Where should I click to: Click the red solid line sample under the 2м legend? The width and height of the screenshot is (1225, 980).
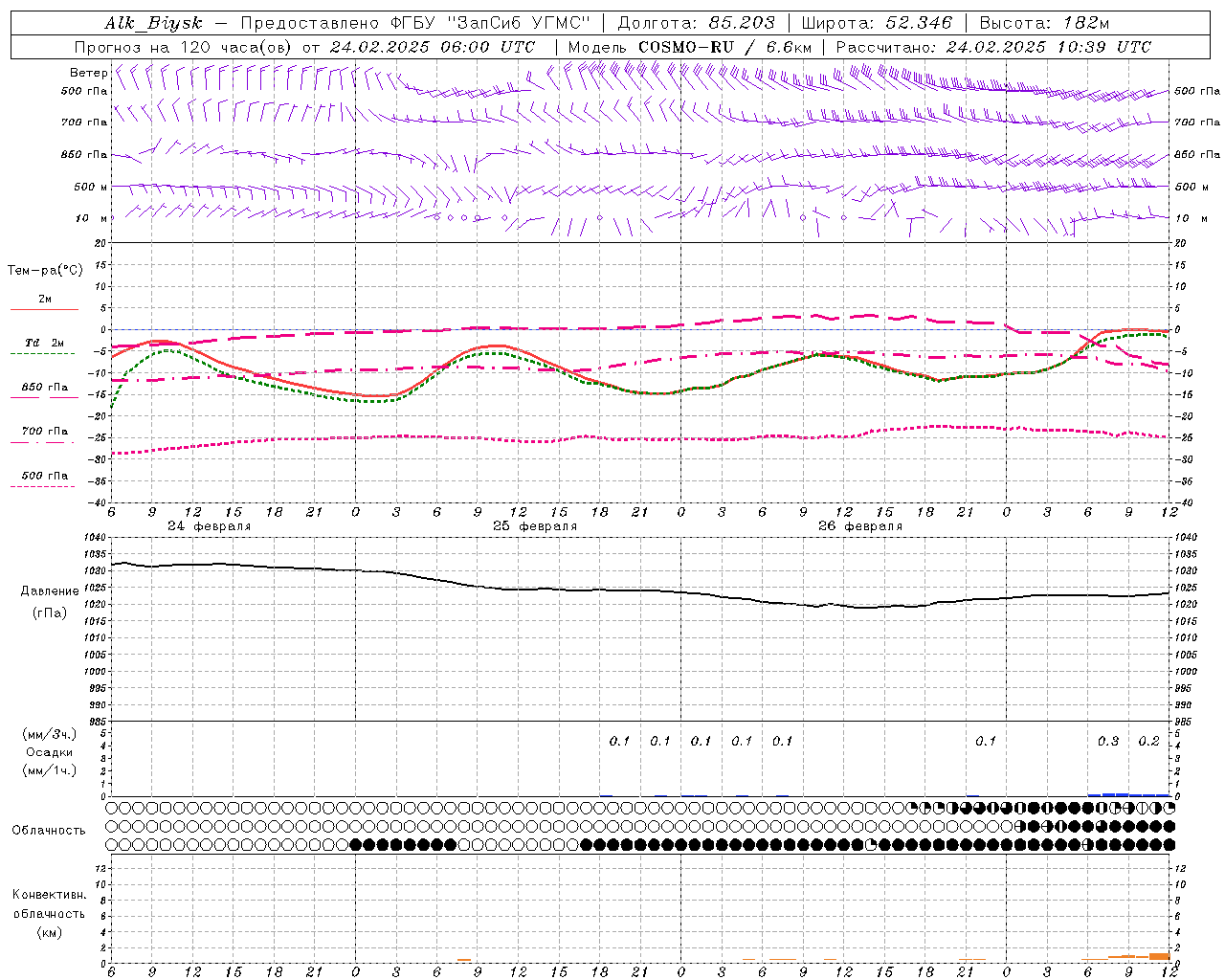tap(44, 310)
